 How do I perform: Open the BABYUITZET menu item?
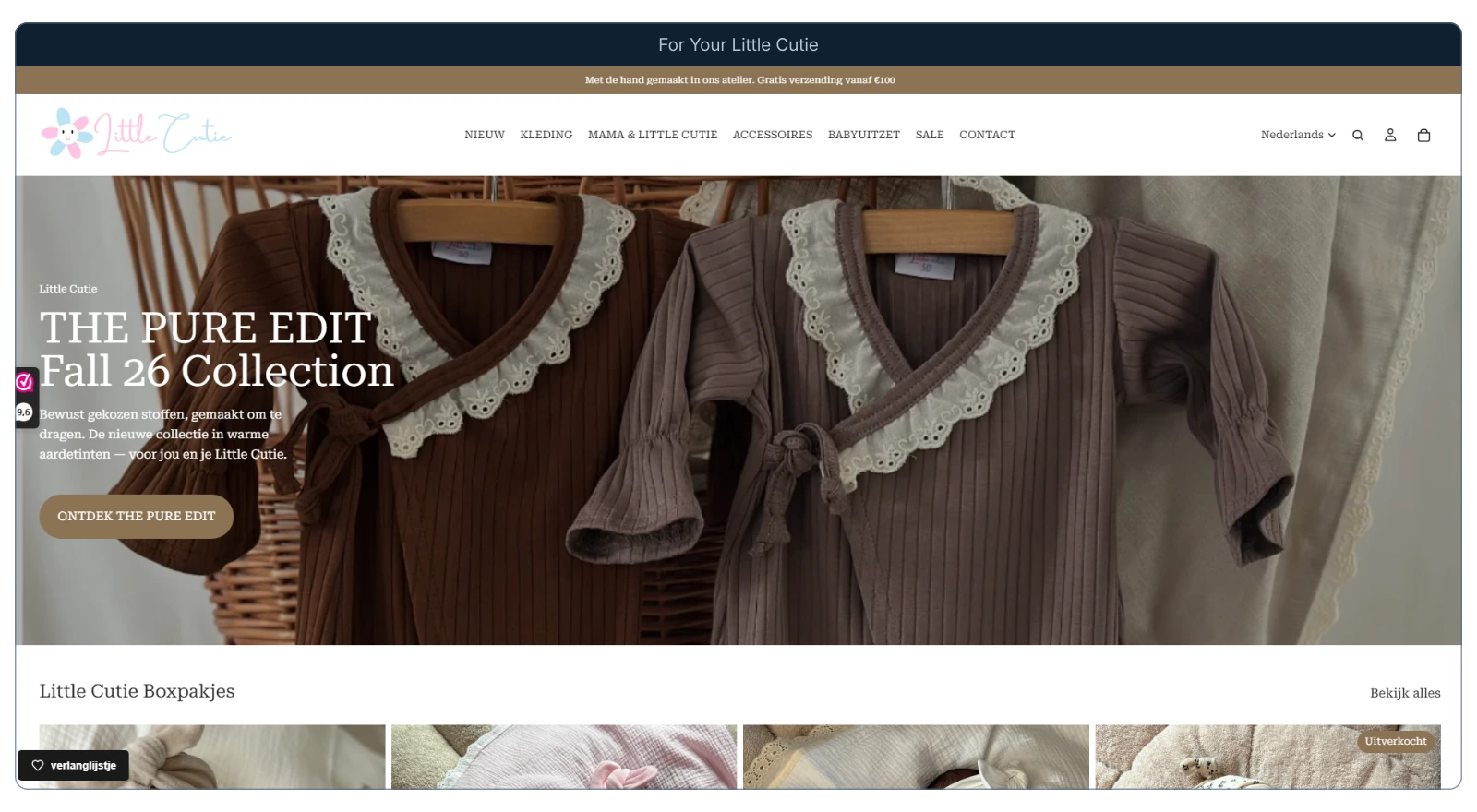[864, 135]
